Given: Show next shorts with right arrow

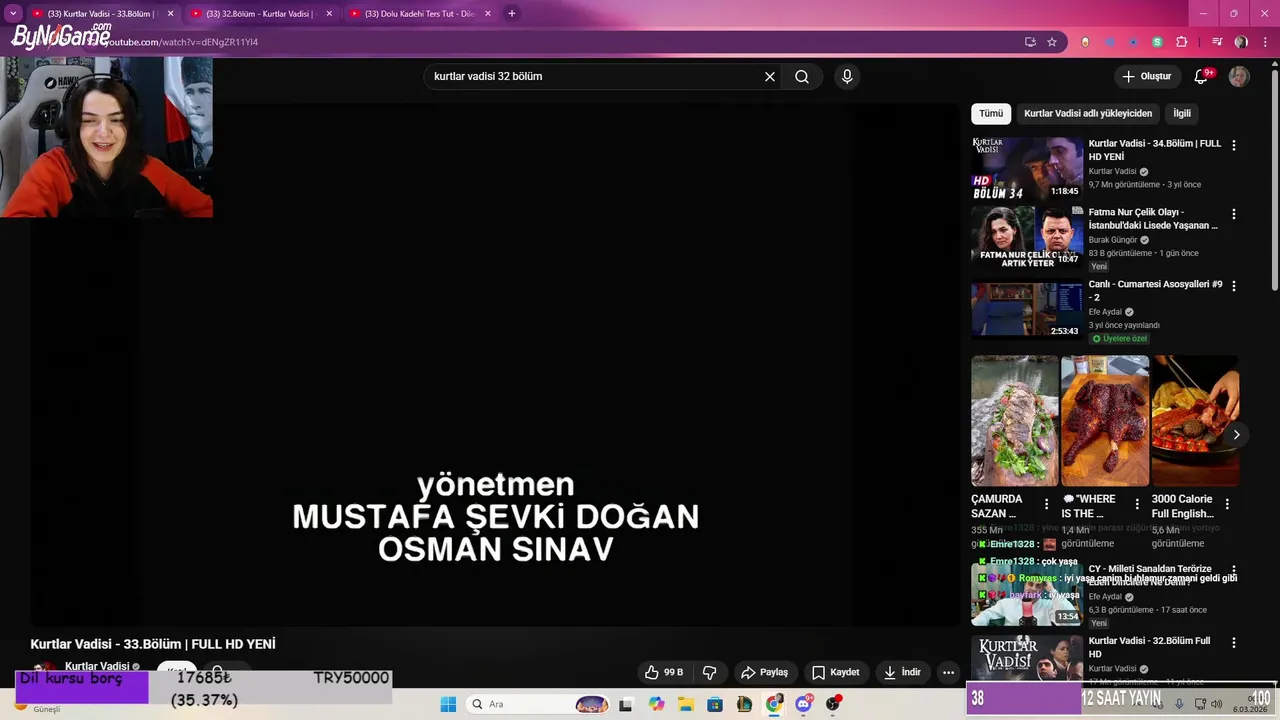Looking at the screenshot, I should point(1236,434).
